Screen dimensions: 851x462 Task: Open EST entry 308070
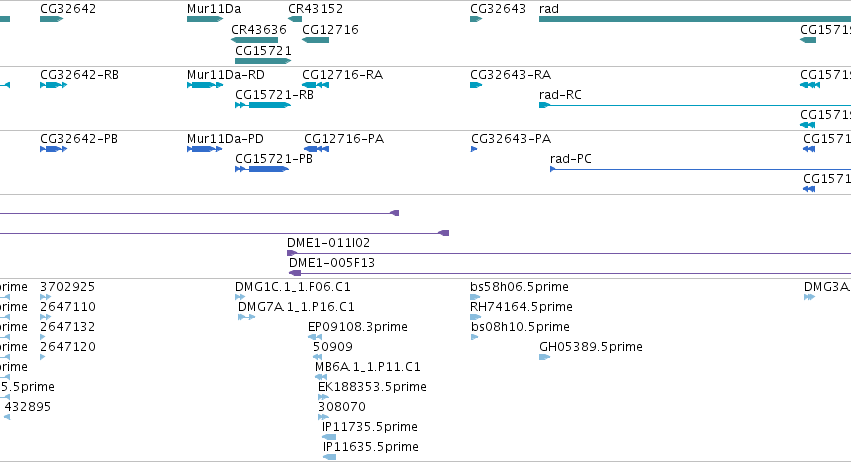click(x=342, y=407)
